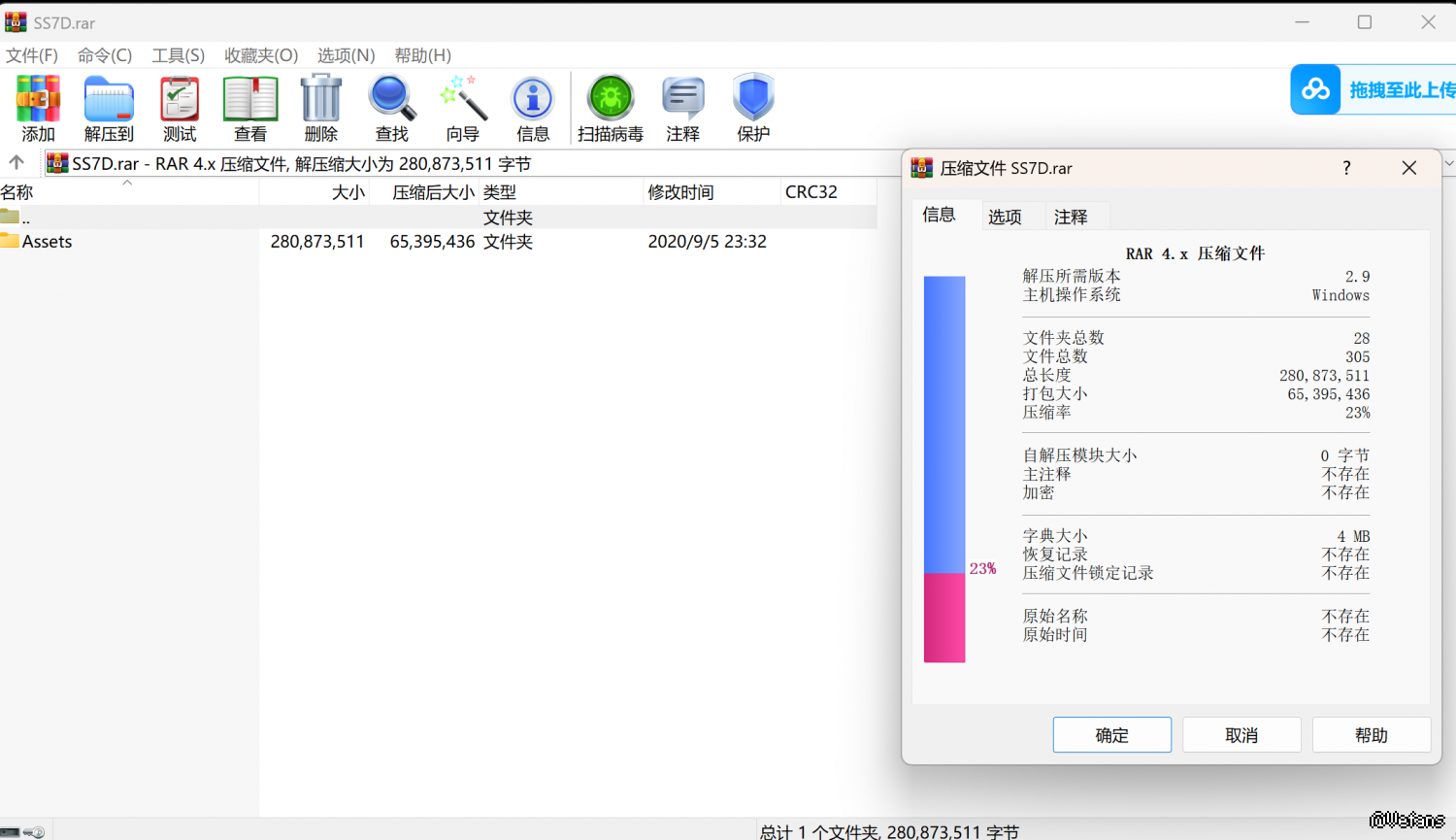Viewport: 1456px width, 840px height.
Task: Switch to the dialog's Comment (注释) tab
Action: [1071, 217]
